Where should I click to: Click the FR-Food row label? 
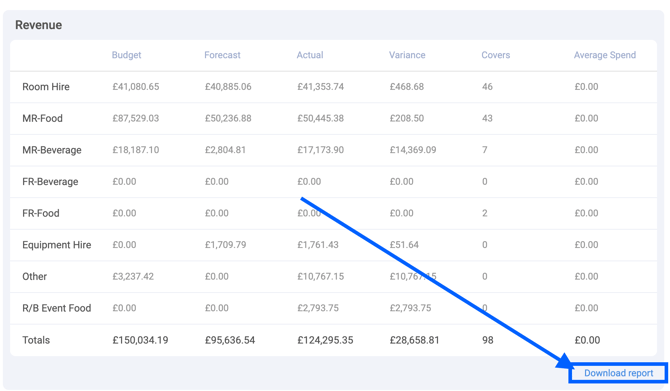[41, 213]
